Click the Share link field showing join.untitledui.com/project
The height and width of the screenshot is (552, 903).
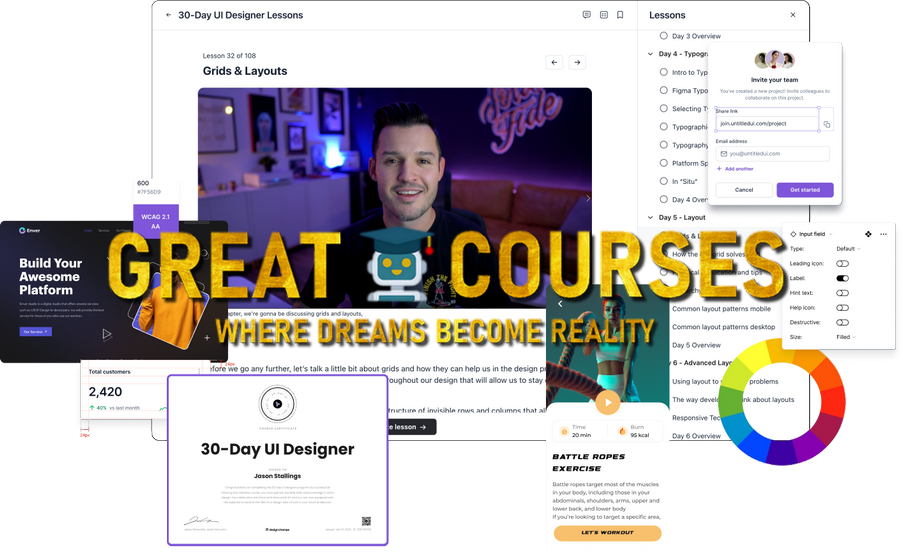767,124
